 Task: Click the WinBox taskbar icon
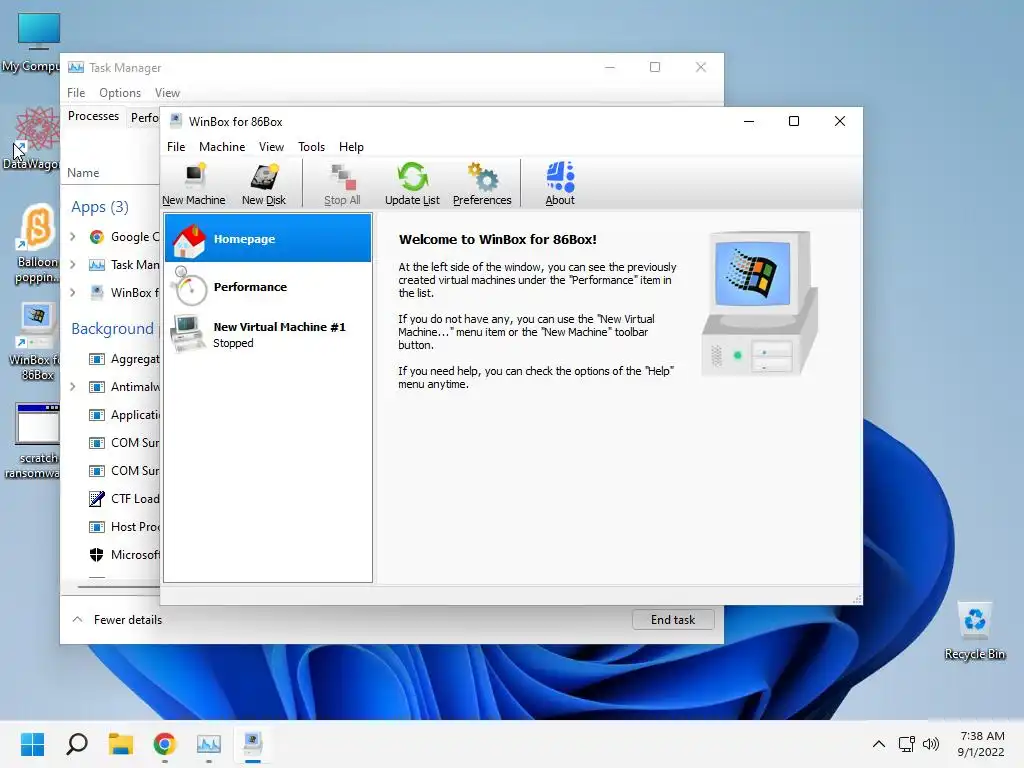click(253, 744)
